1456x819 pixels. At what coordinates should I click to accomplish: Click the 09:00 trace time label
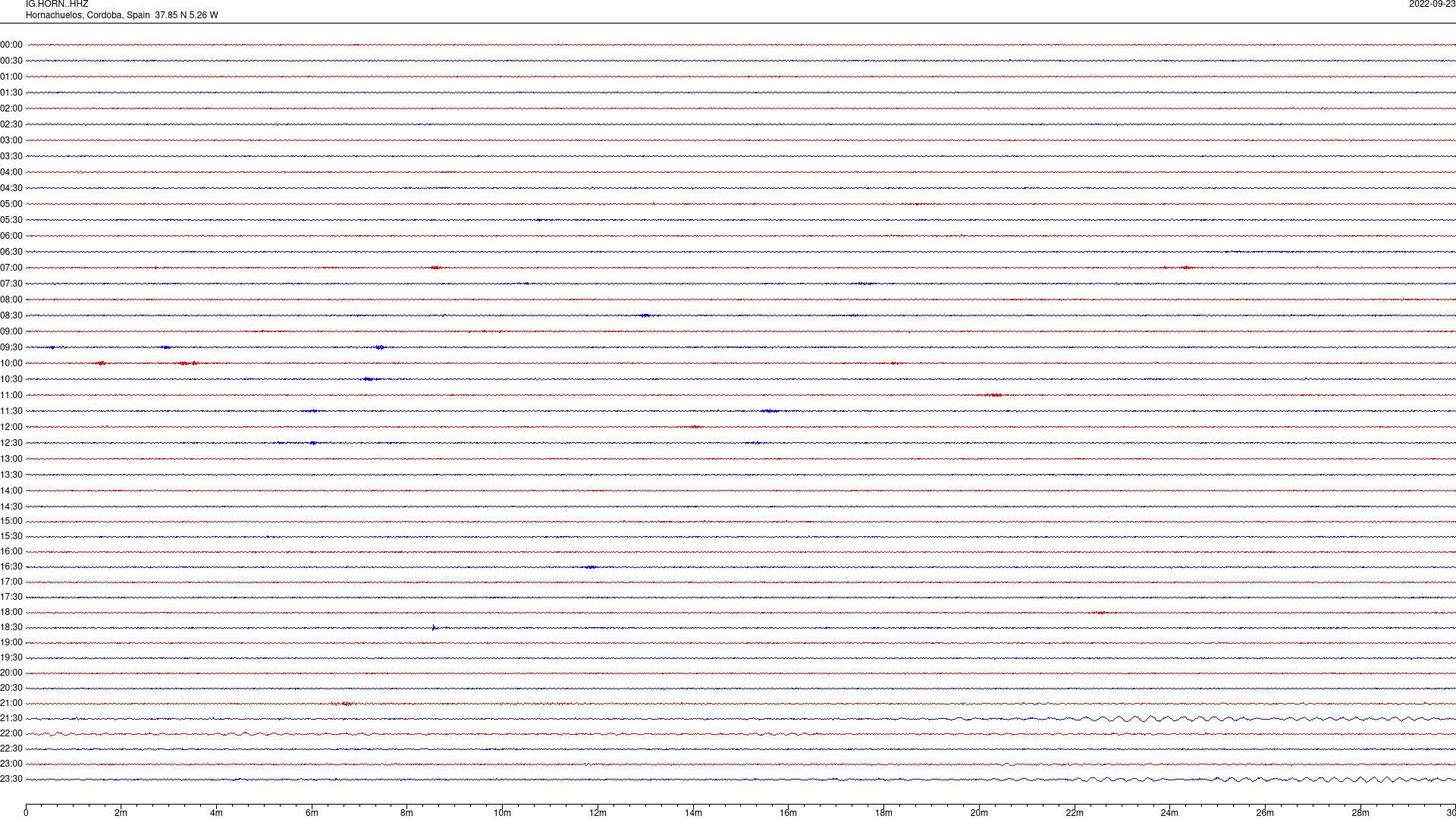pos(11,331)
